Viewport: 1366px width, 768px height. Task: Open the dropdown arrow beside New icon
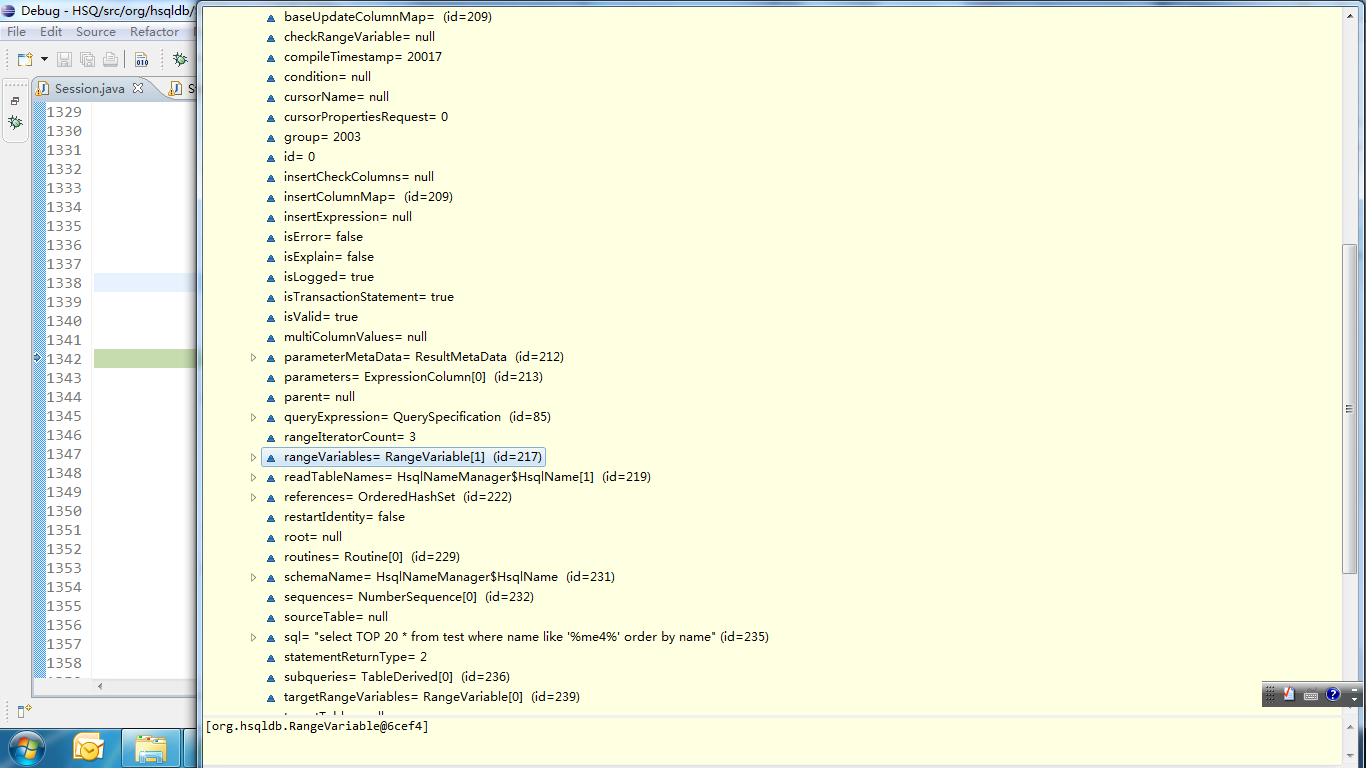pyautogui.click(x=44, y=60)
